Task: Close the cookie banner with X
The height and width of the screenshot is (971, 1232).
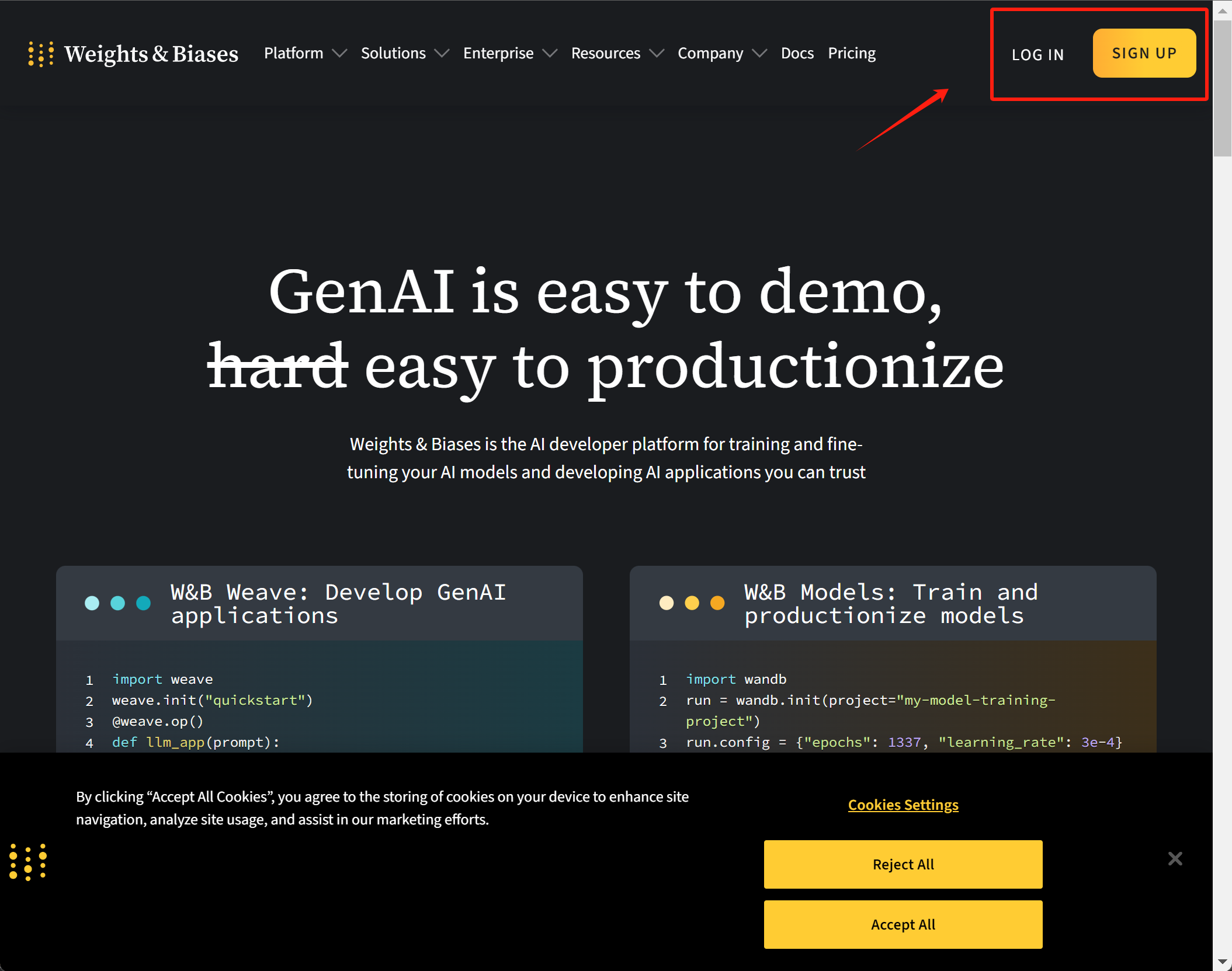Action: 1175,858
